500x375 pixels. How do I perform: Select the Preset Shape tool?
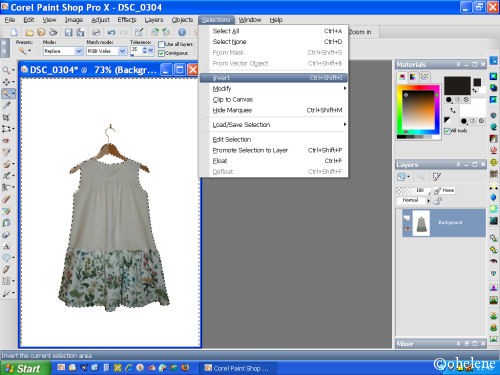6,258
